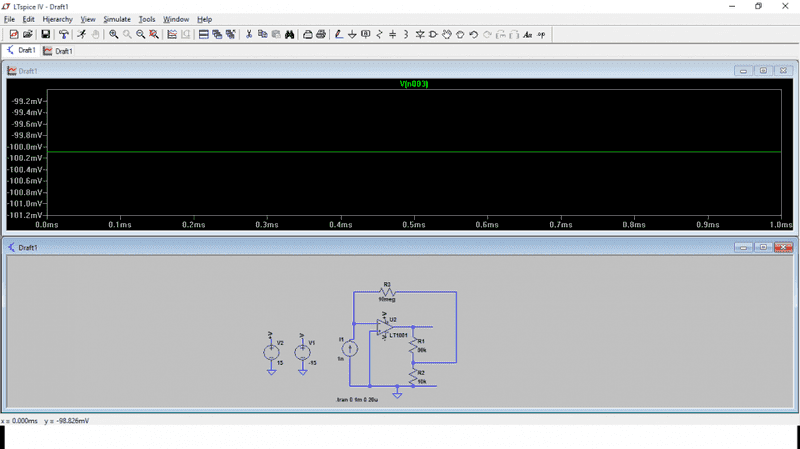800x449 pixels.
Task: Click the Undo arrow icon
Action: coord(473,34)
